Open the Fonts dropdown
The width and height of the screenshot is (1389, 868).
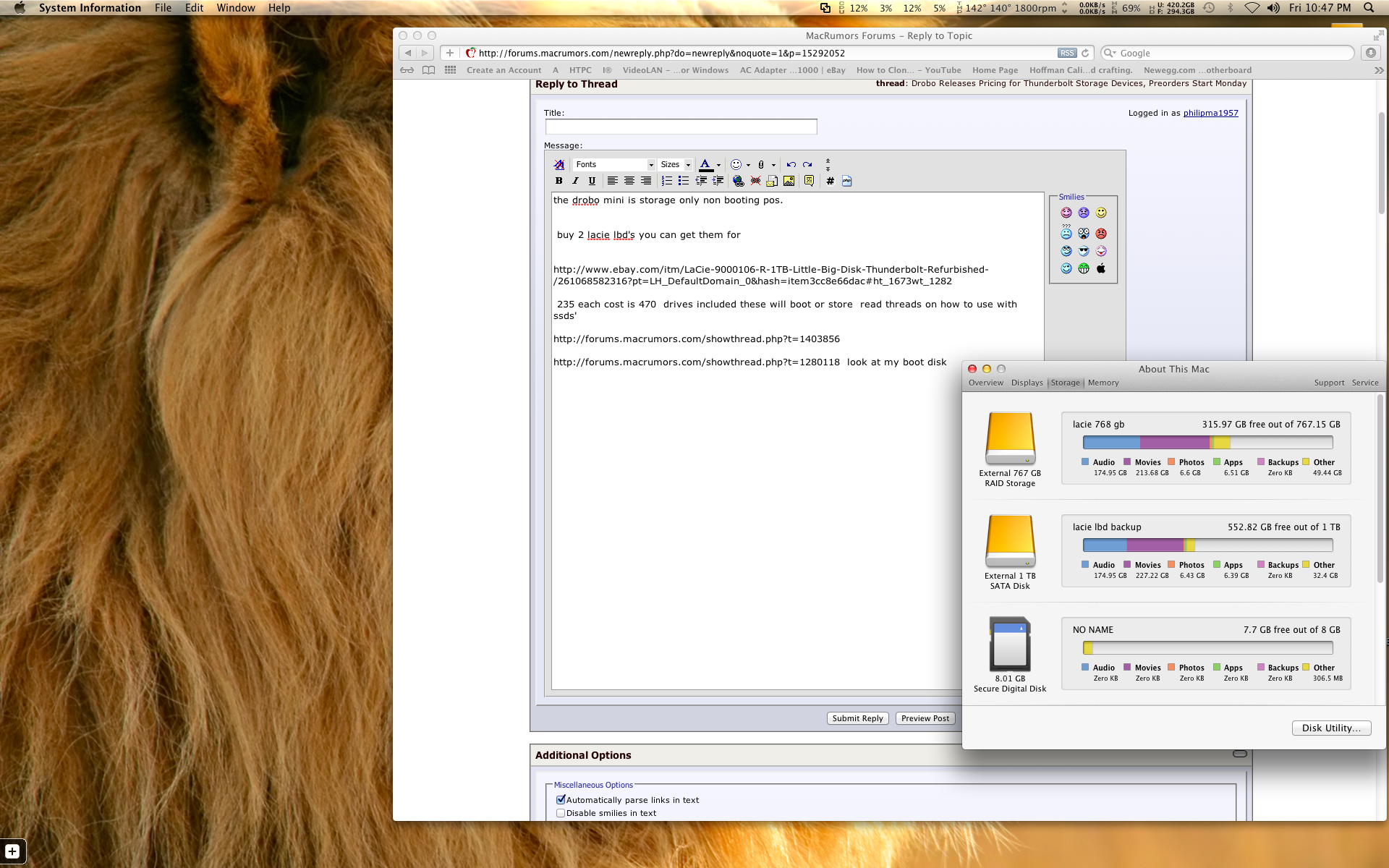(614, 165)
